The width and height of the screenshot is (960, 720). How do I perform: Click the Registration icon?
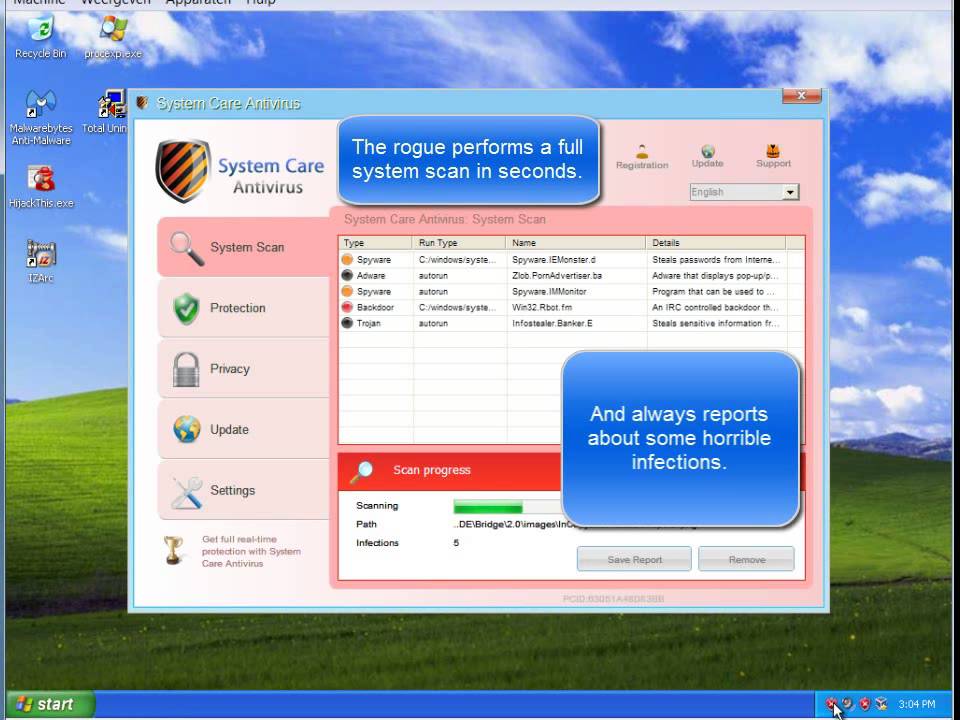(x=642, y=151)
